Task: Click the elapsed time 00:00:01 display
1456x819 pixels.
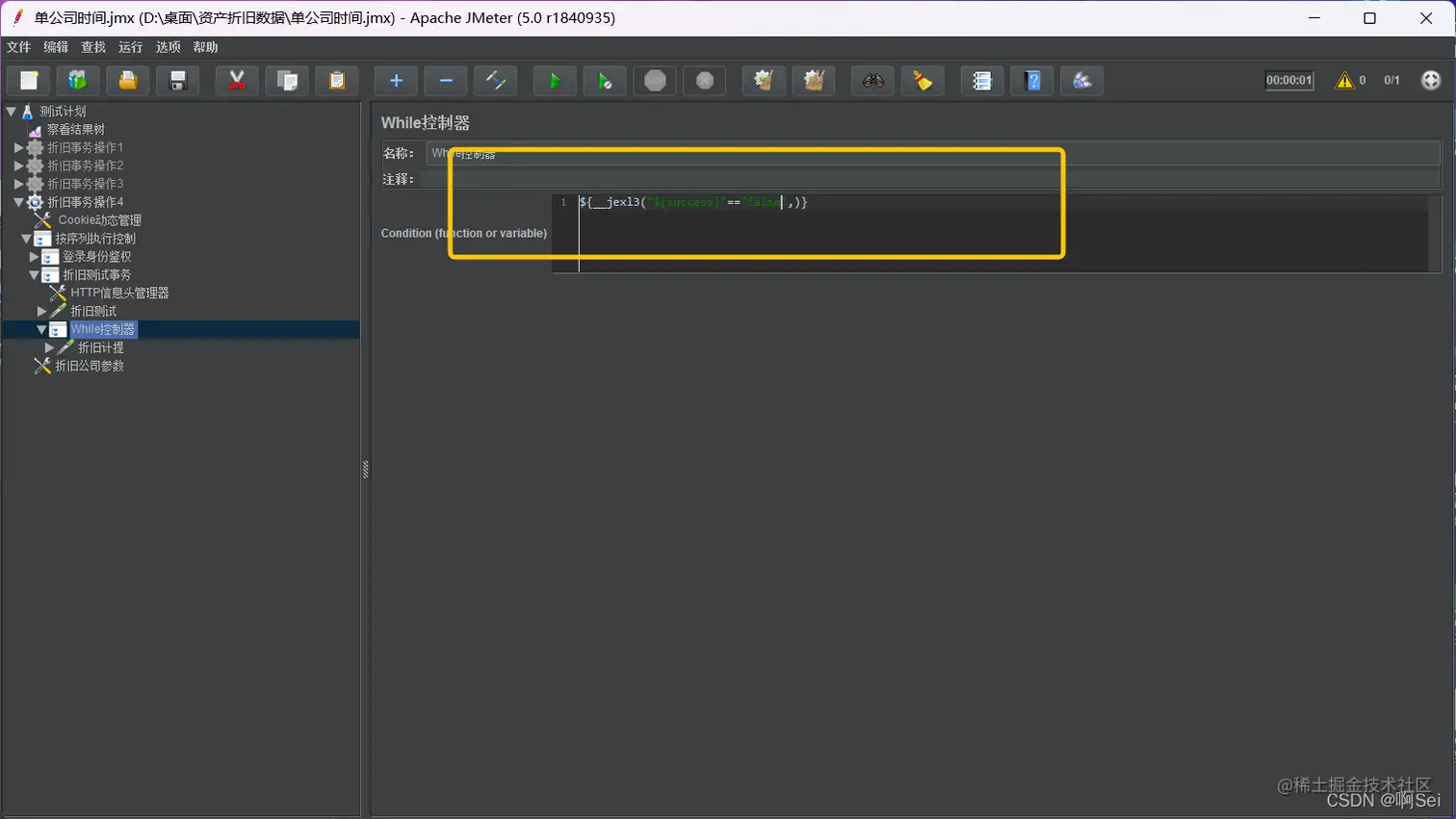Action: pyautogui.click(x=1289, y=81)
